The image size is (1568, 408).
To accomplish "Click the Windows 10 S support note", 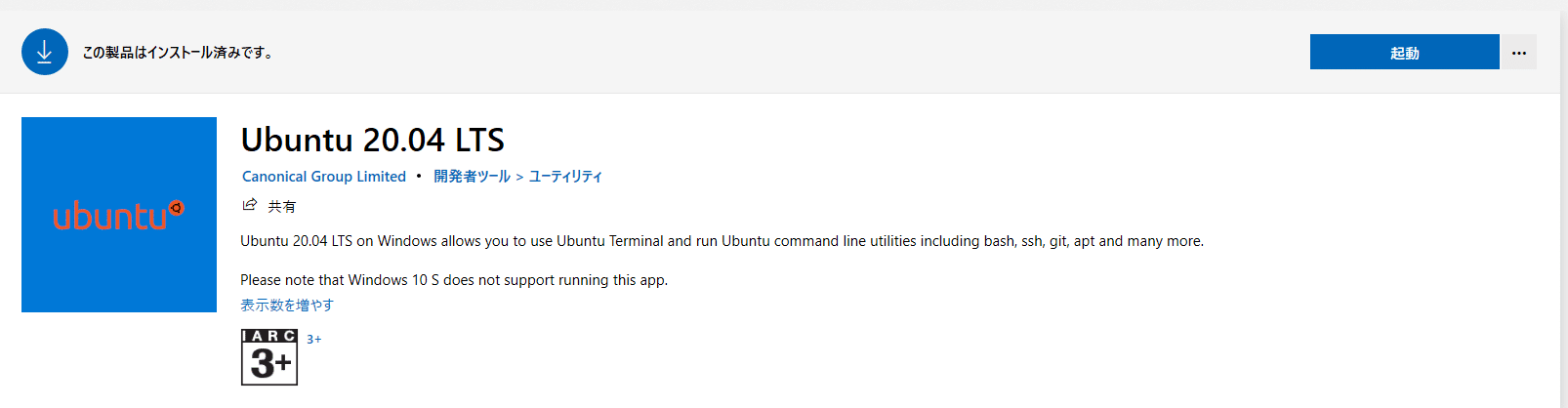I will pyautogui.click(x=454, y=280).
